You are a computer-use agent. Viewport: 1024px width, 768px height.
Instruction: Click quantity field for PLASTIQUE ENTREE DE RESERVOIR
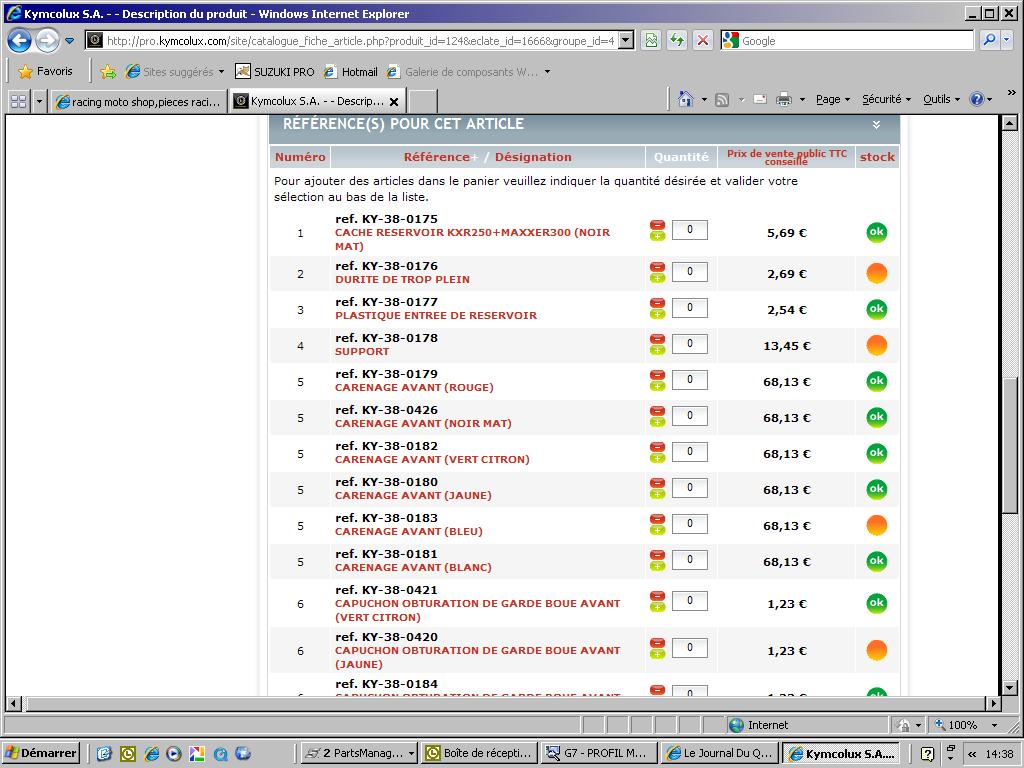click(x=690, y=308)
